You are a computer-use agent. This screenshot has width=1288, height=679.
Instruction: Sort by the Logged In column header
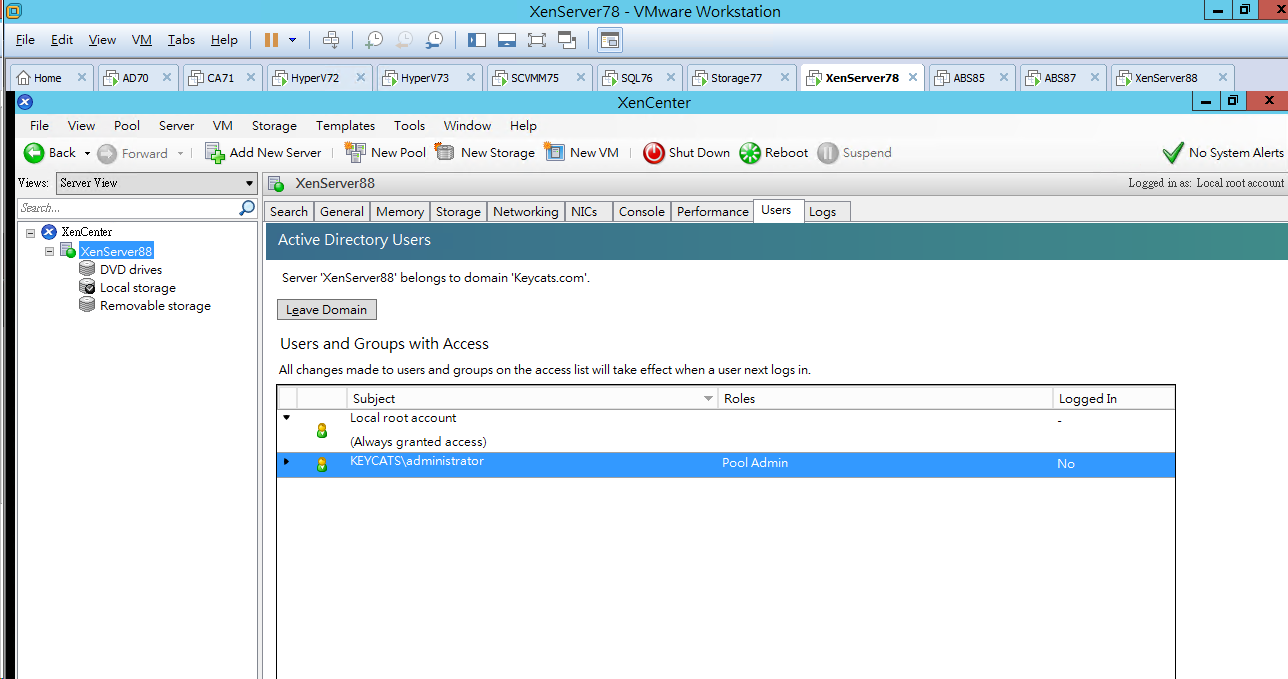tap(1114, 398)
